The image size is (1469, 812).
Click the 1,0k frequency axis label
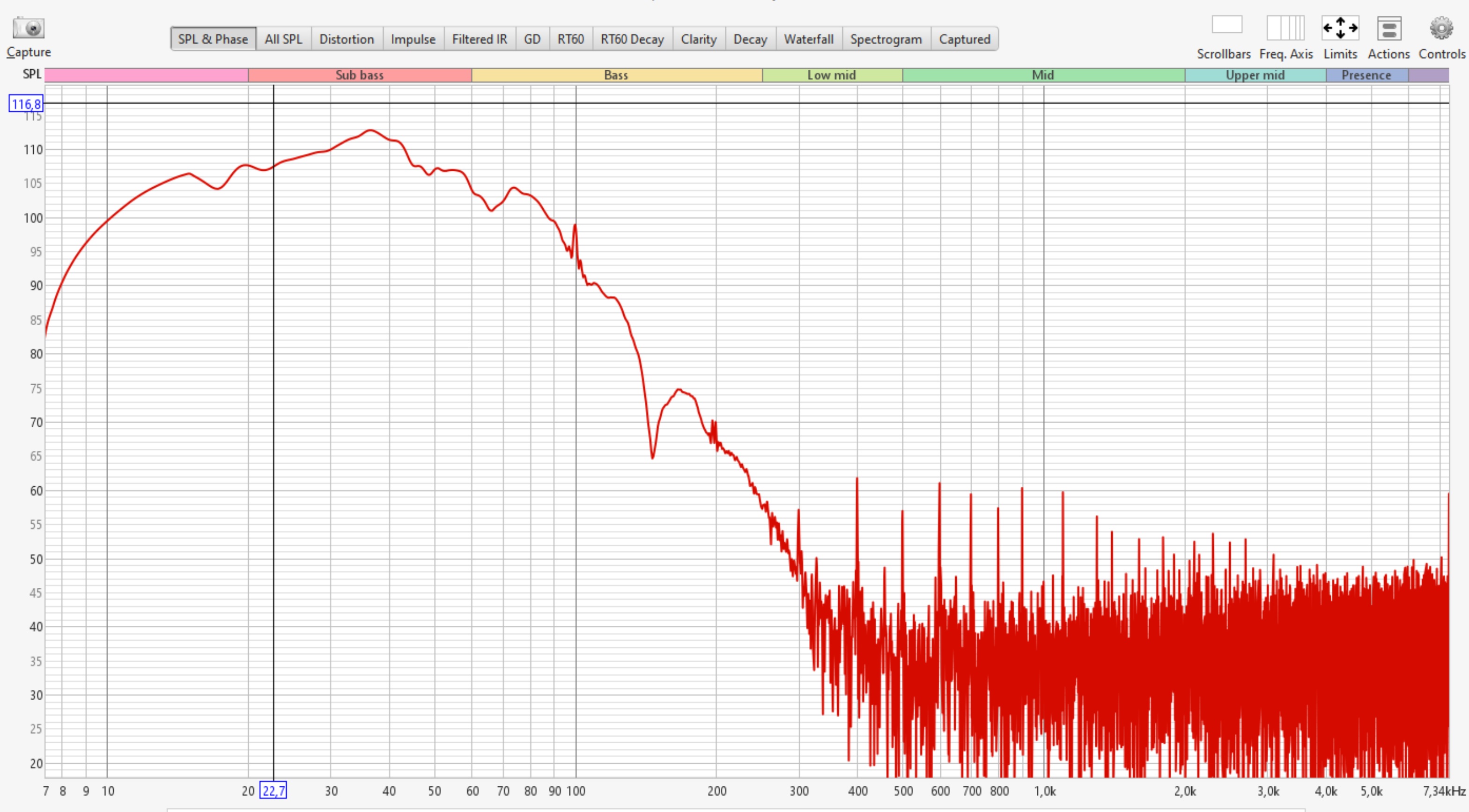[1045, 791]
